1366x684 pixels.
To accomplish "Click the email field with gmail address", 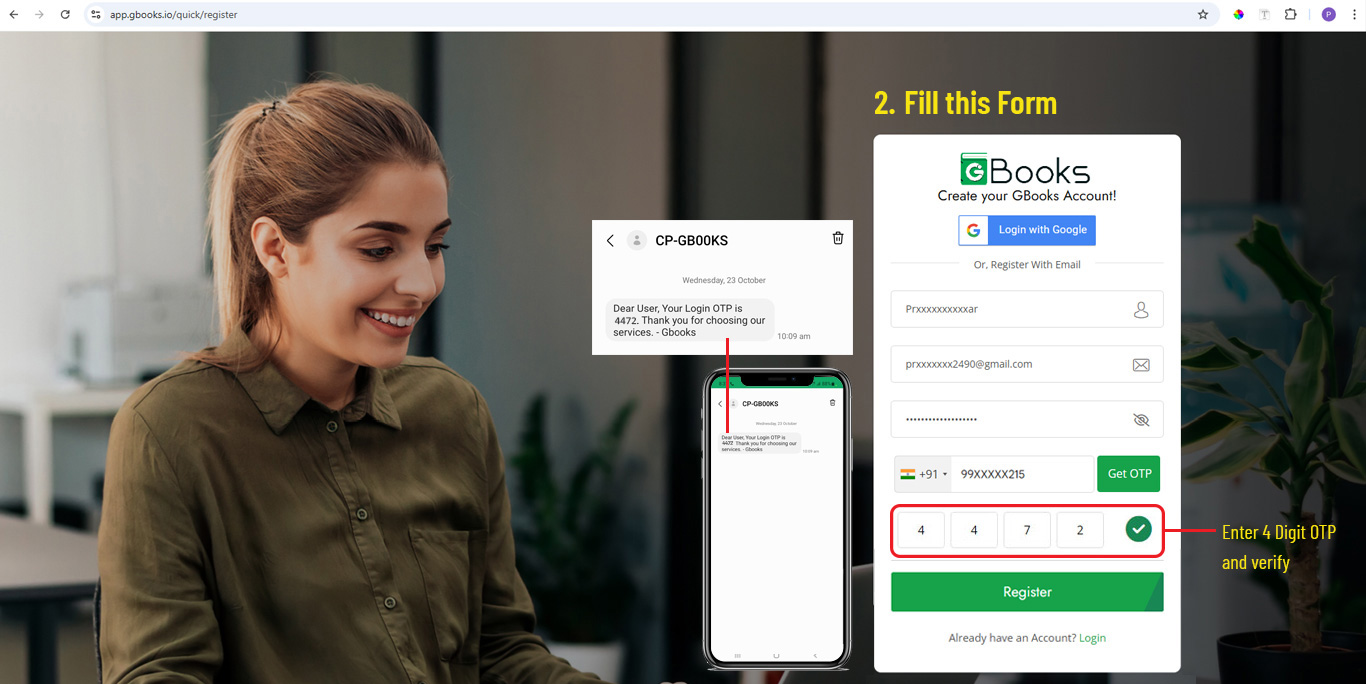I will [1027, 364].
